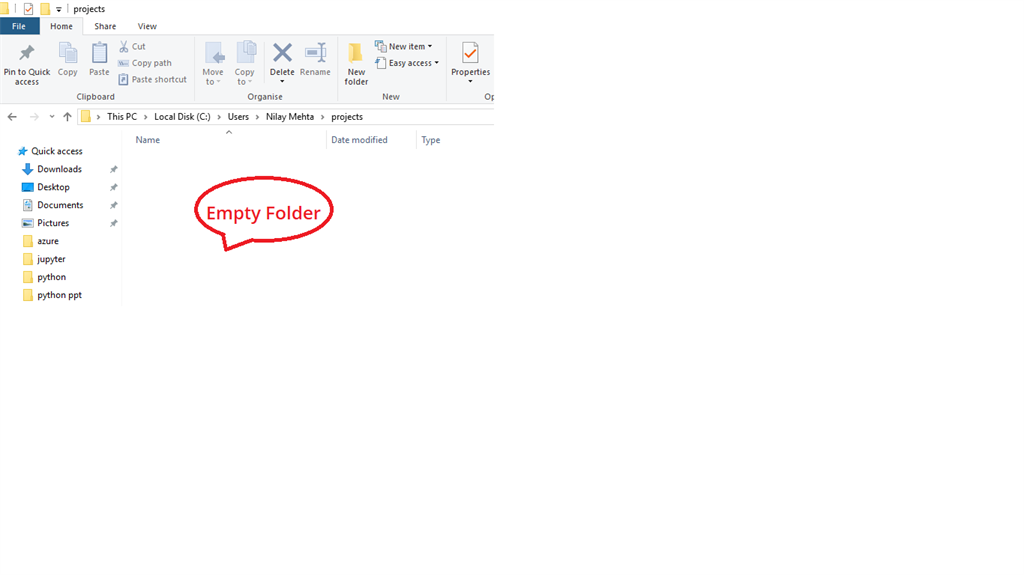The image size is (1024, 575).
Task: Click the forward navigation arrow
Action: pos(34,117)
